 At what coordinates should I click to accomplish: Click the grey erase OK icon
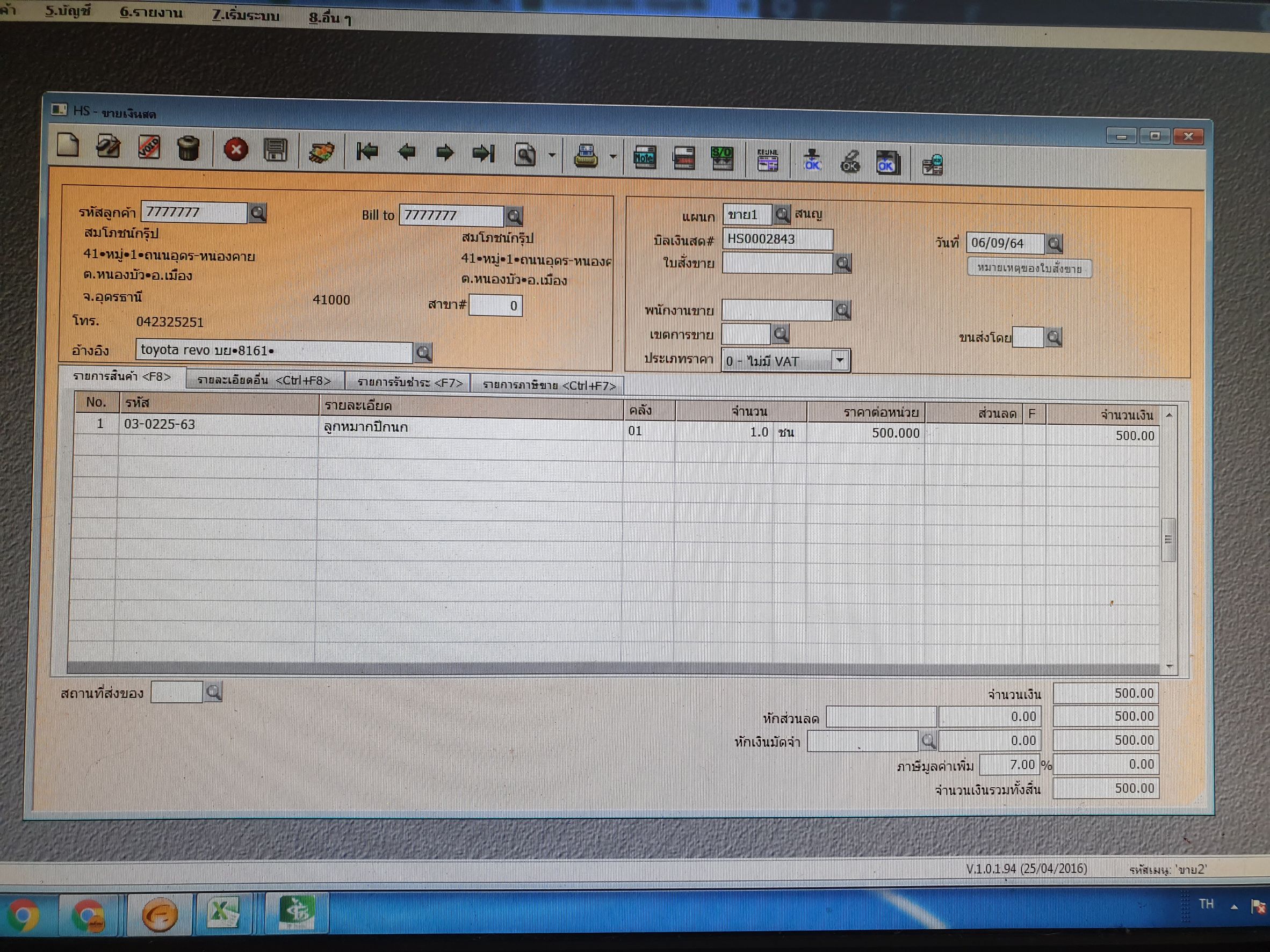(x=850, y=162)
